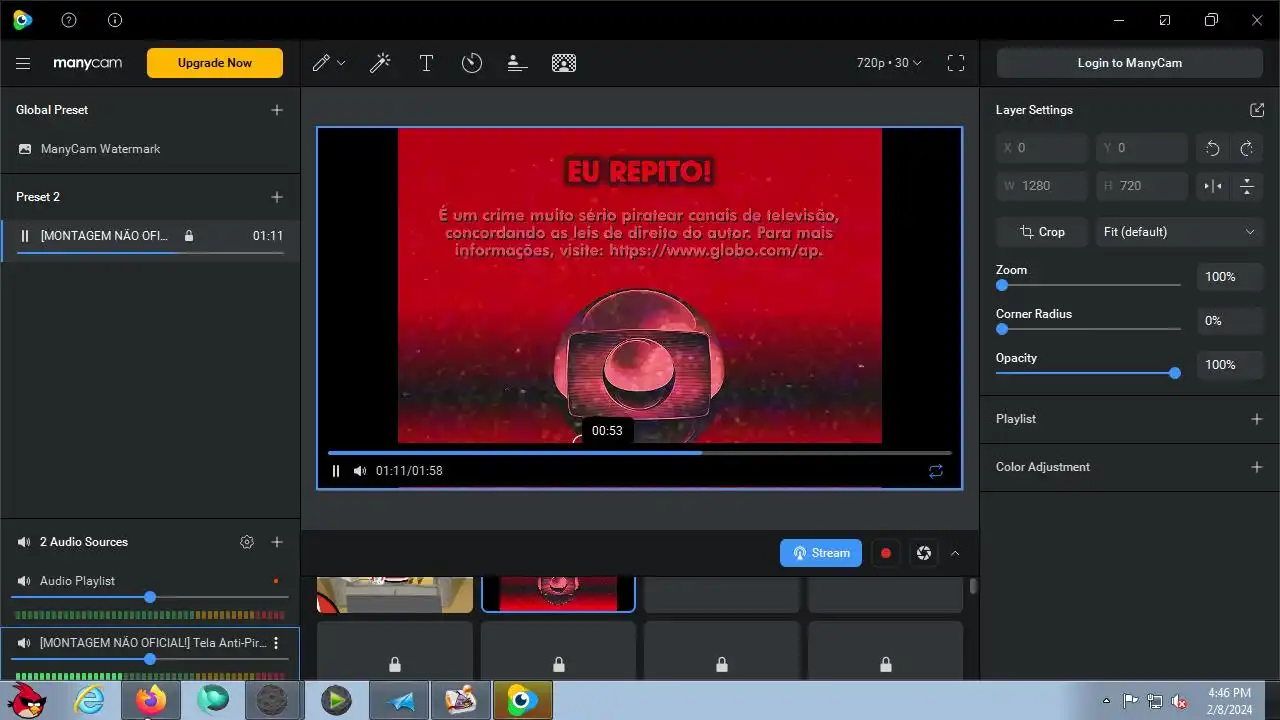Click the width W input field
The image size is (1280, 720).
pos(1042,186)
